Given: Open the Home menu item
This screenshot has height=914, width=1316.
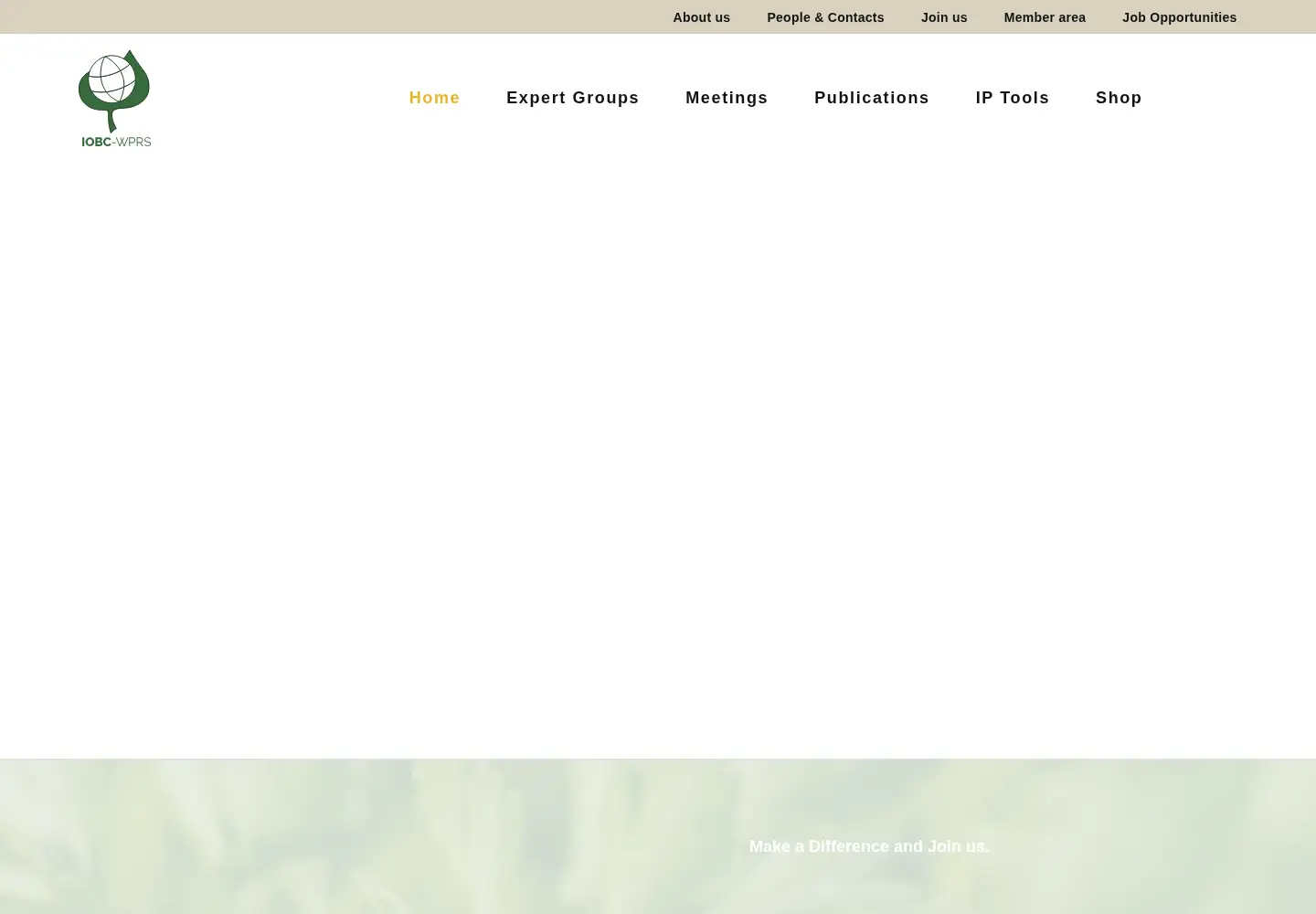Looking at the screenshot, I should (434, 98).
